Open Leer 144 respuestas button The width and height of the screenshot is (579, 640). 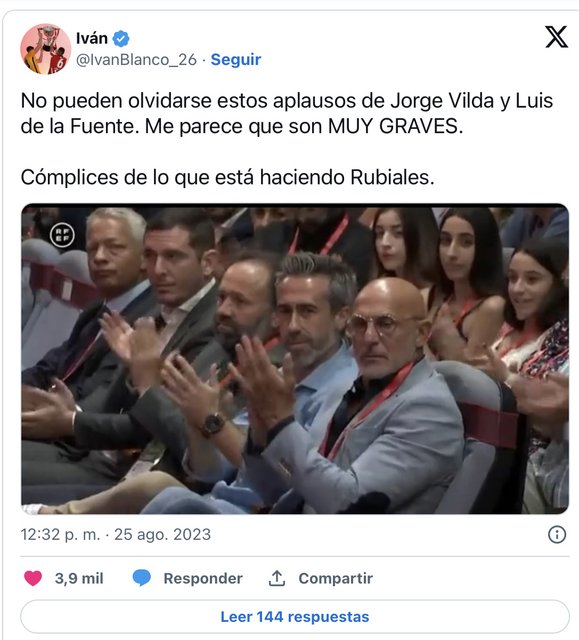(295, 617)
